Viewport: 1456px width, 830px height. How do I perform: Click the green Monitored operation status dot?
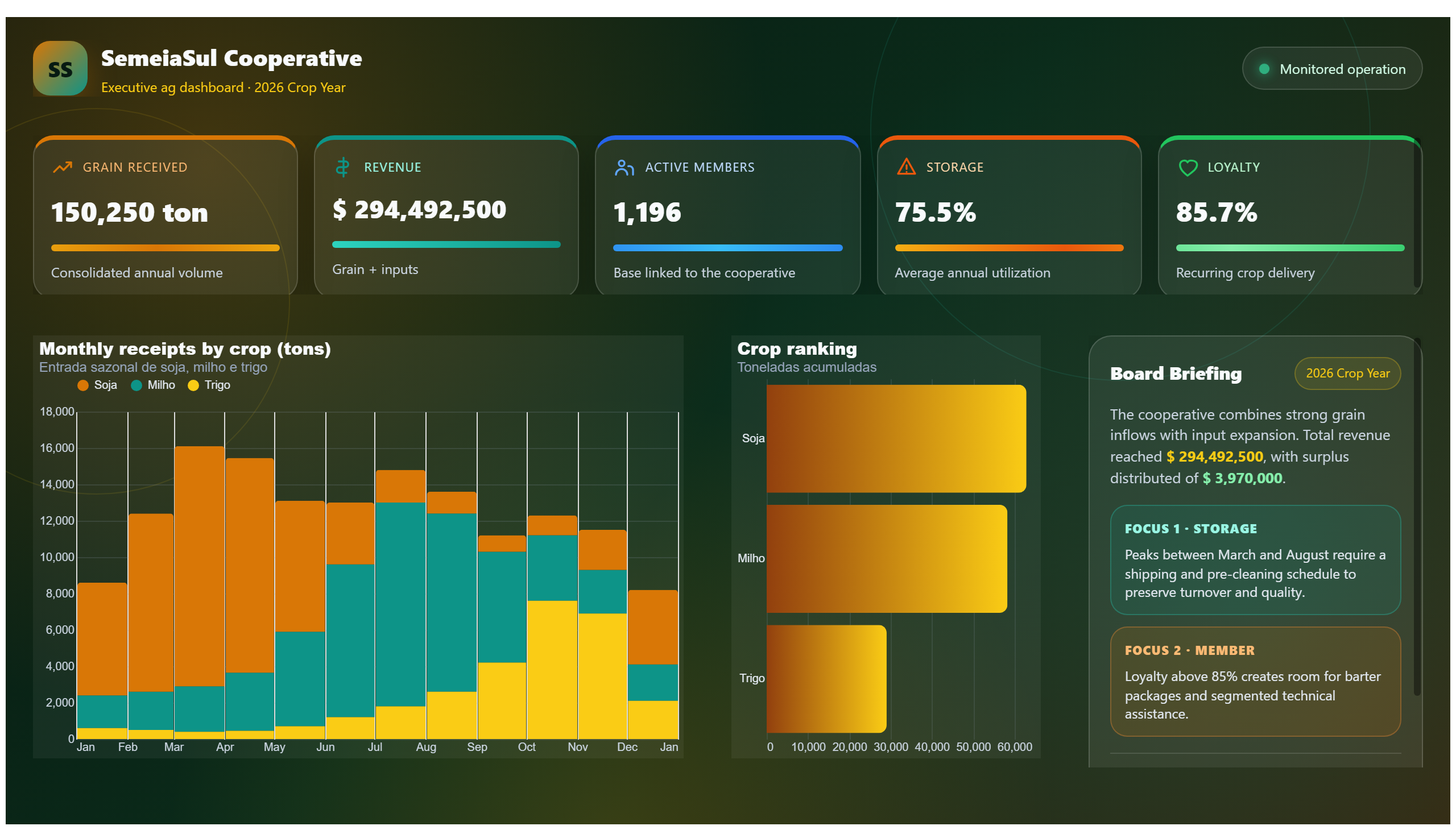click(x=1263, y=69)
